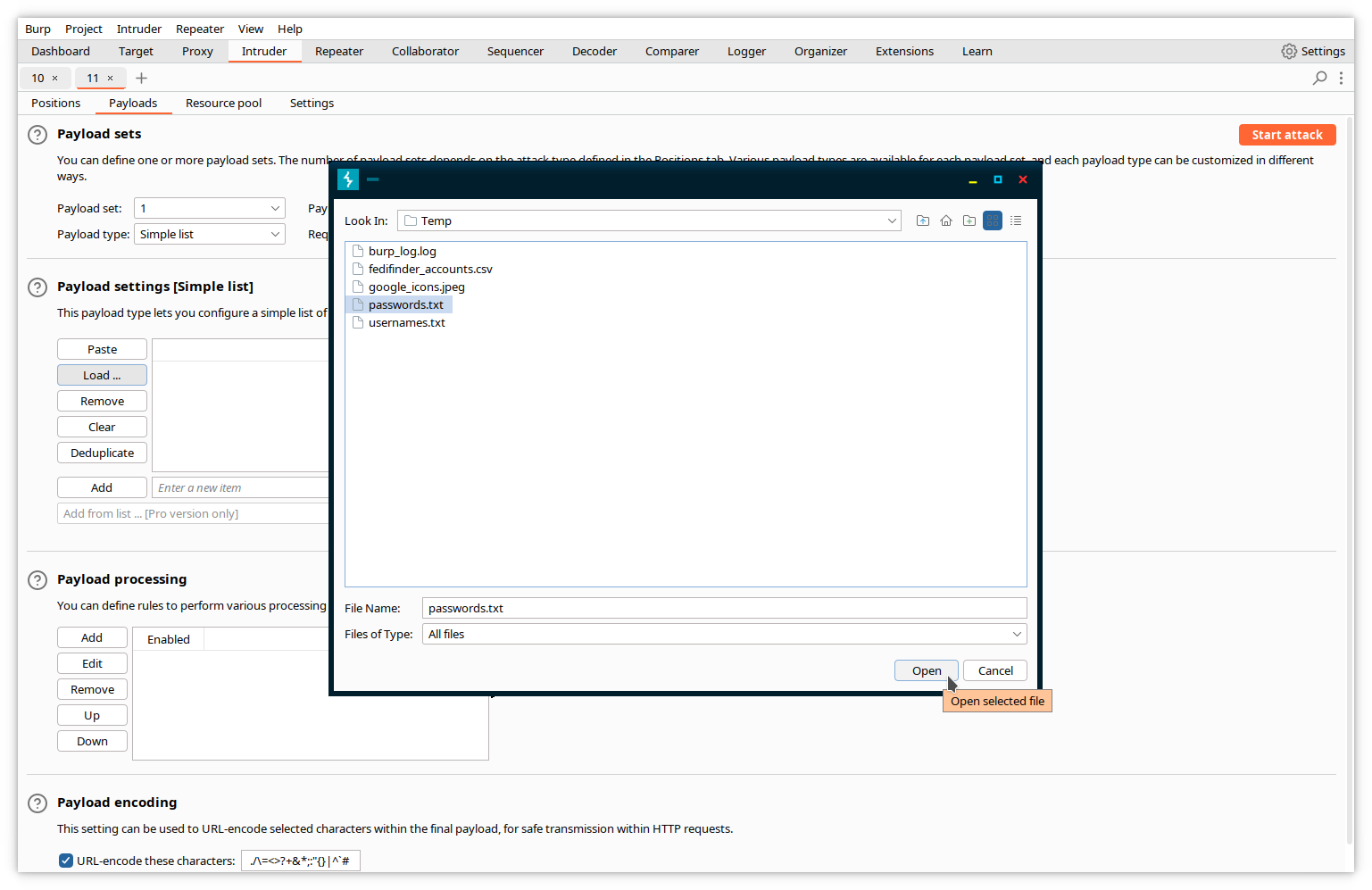The image size is (1372, 890).
Task: Open the Files of Type dropdown
Action: tap(1016, 634)
